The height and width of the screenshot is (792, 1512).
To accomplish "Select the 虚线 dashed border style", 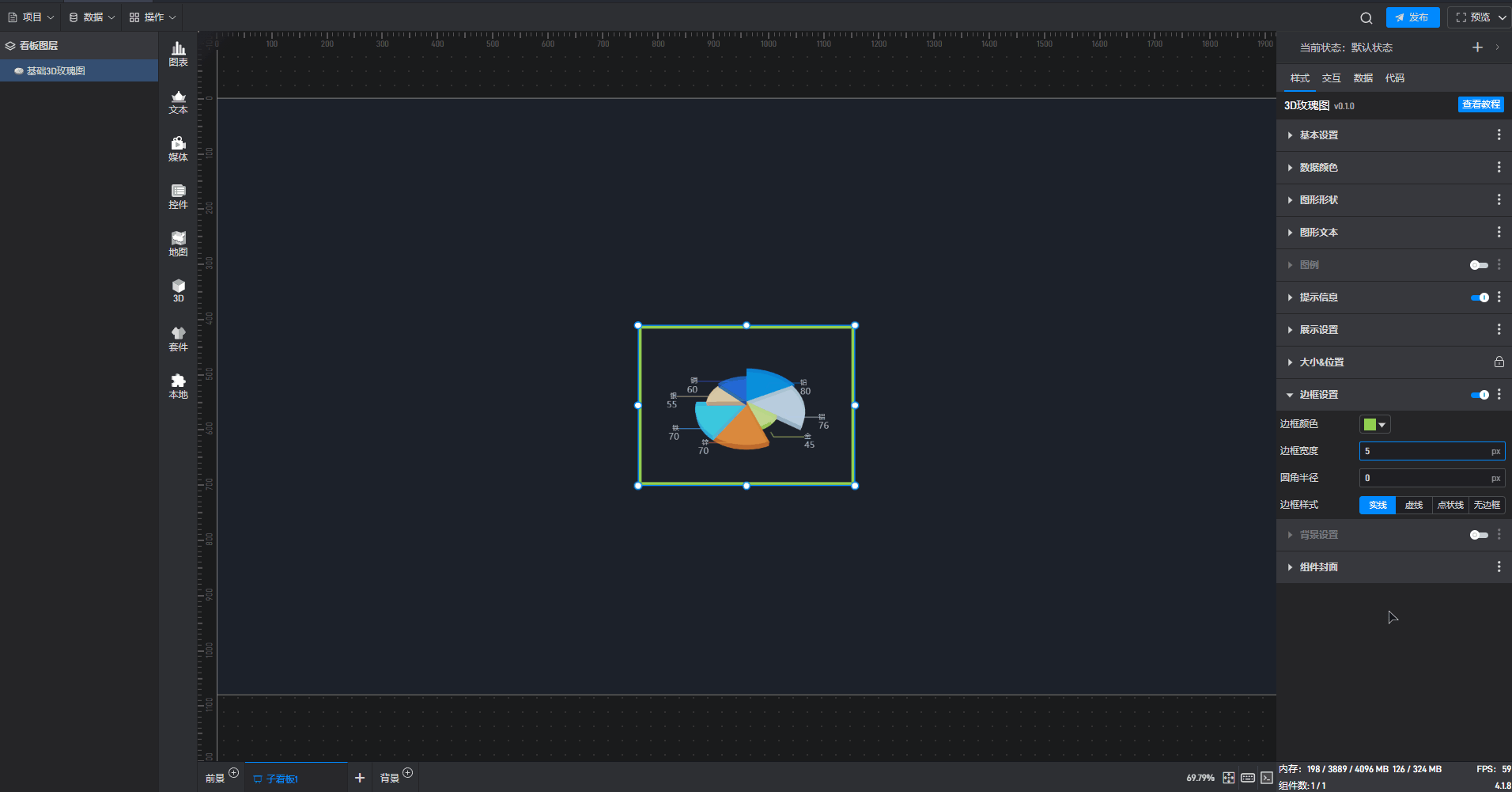I will click(x=1413, y=505).
